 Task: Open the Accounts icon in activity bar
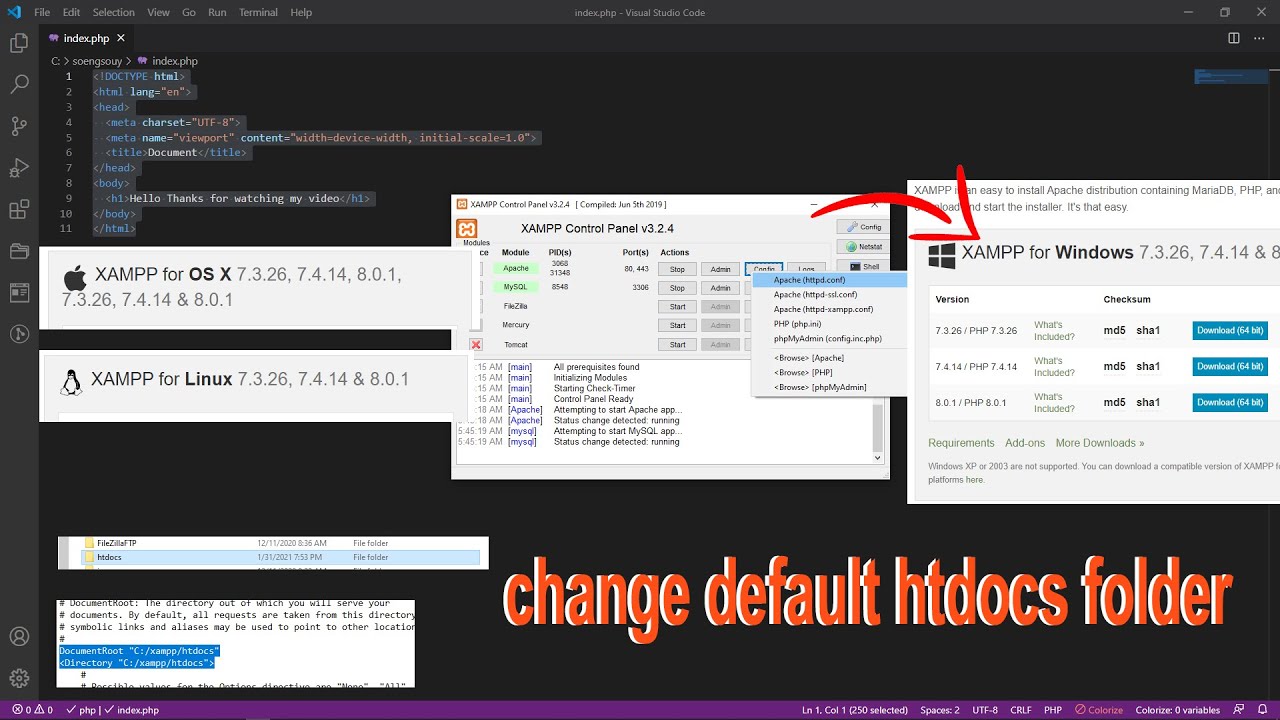click(x=18, y=636)
